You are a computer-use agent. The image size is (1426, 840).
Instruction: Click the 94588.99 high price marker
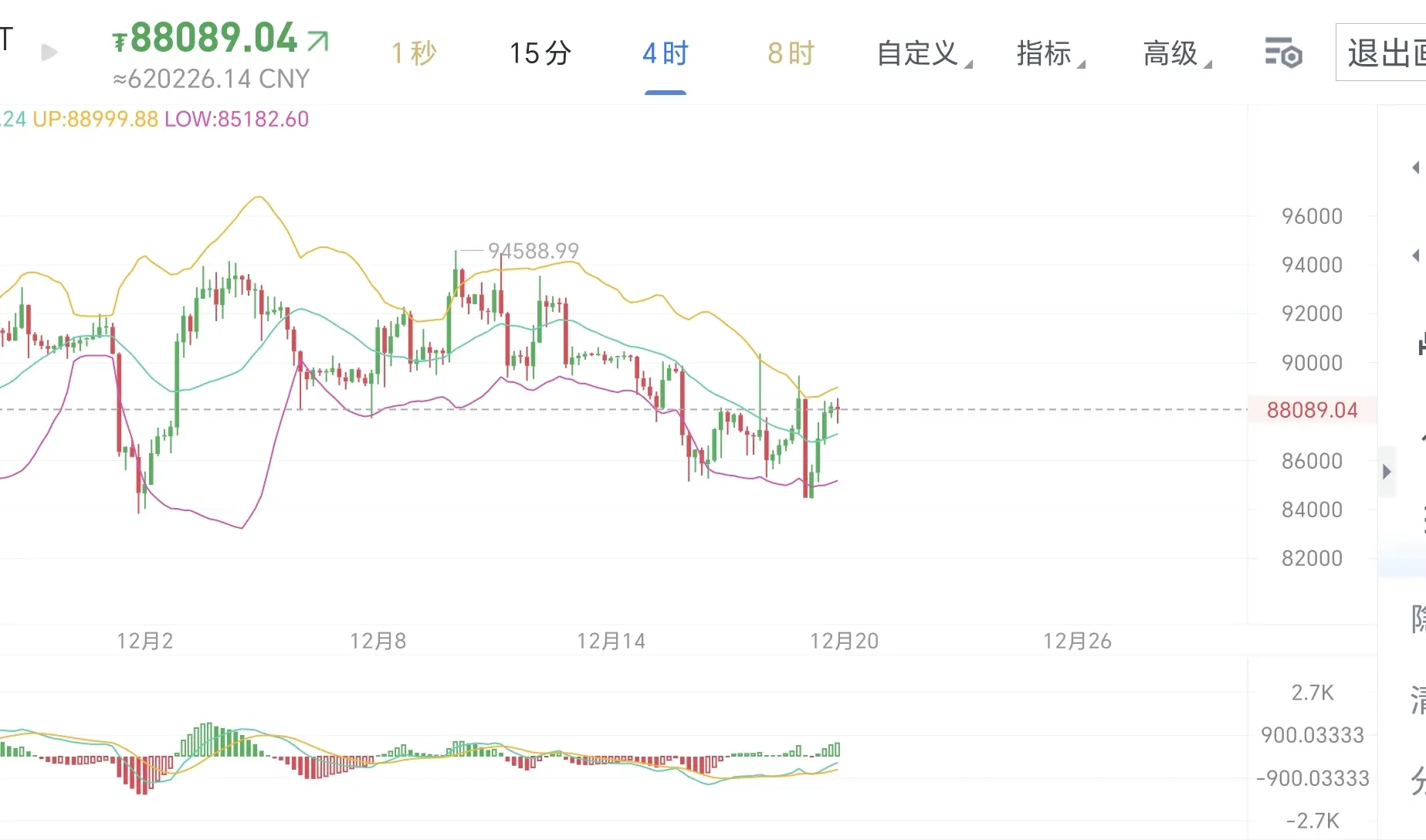tap(533, 251)
